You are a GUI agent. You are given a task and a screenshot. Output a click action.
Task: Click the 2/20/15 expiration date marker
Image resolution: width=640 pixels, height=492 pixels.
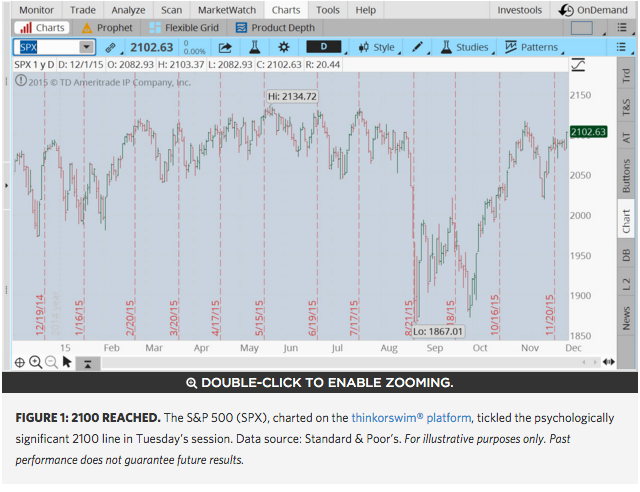pos(130,318)
